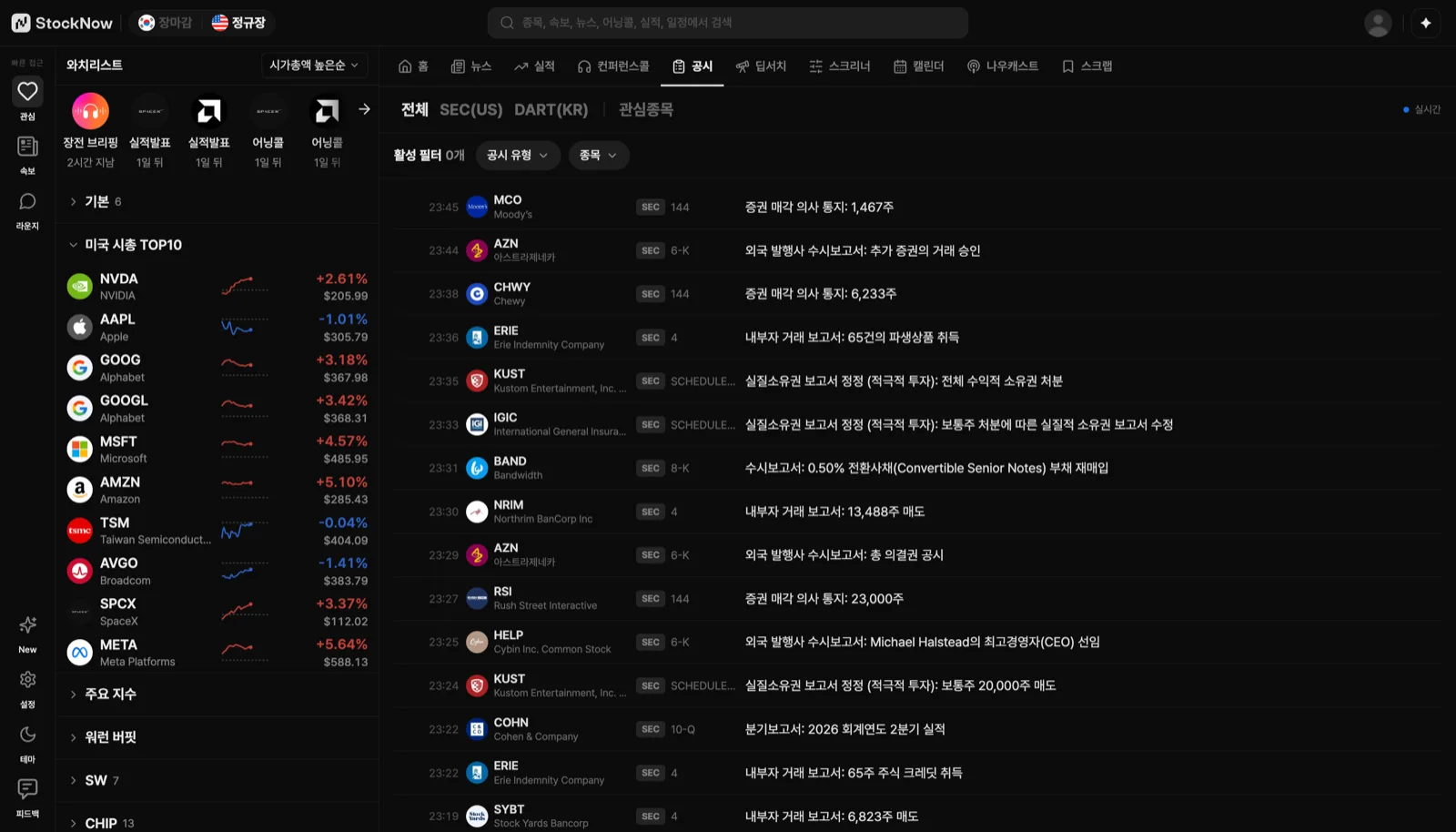Click the Bandwidth logo in the BAND filing row
This screenshot has height=832, width=1456.
[477, 468]
